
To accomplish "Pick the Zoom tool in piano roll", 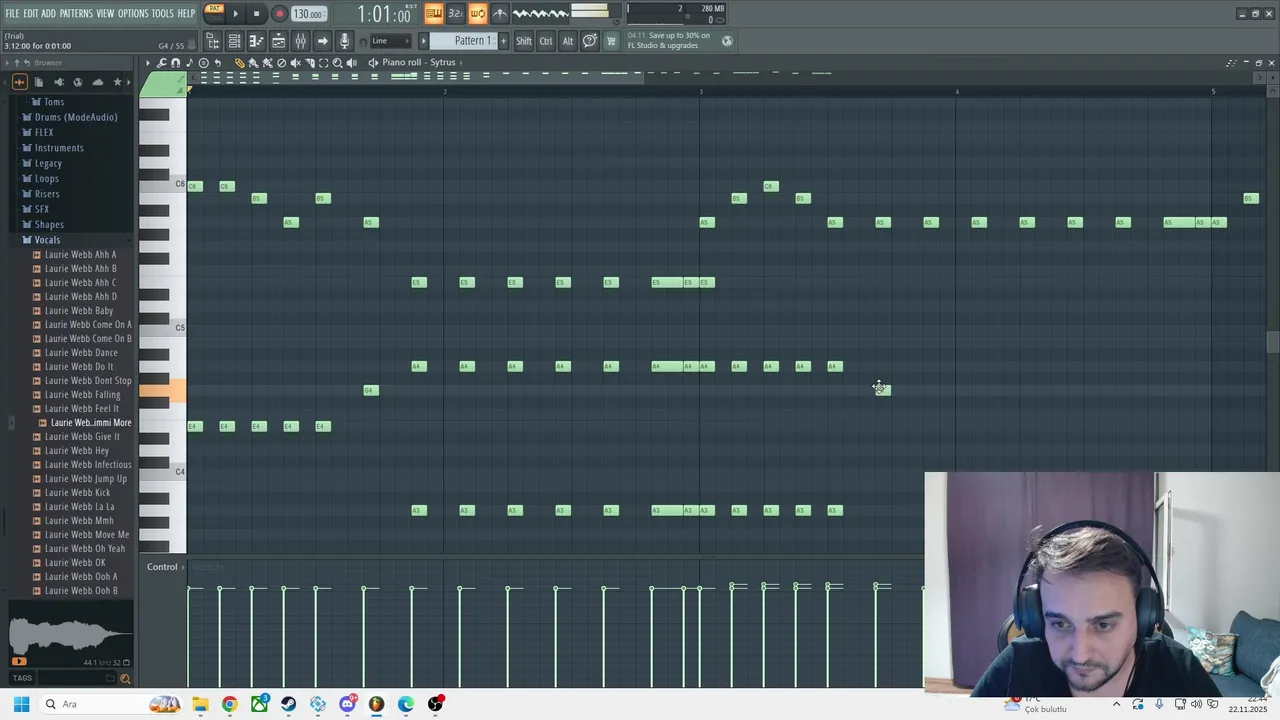I will pyautogui.click(x=337, y=63).
